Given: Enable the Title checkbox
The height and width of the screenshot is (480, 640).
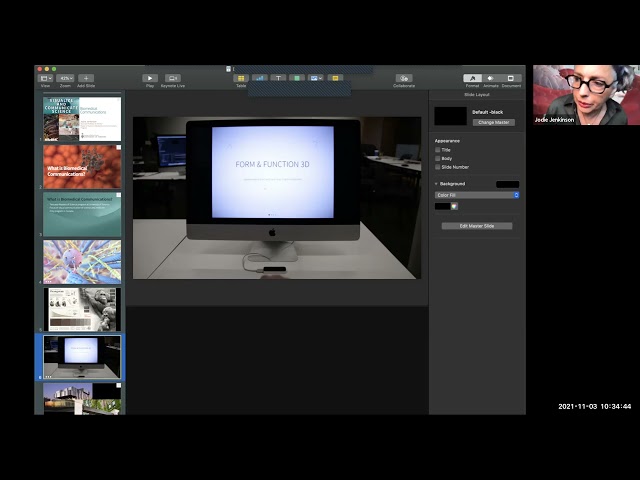Looking at the screenshot, I should click(438, 150).
